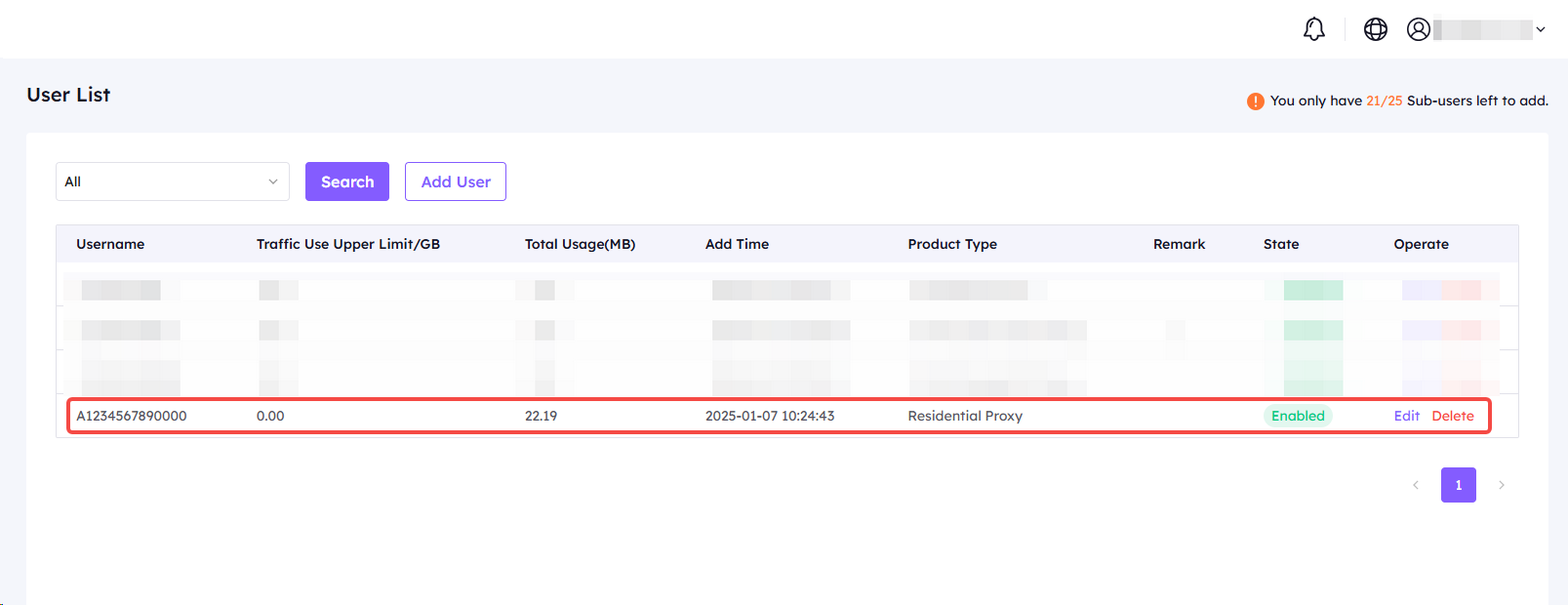Edit the user A1234567890000
Image resolution: width=1568 pixels, height=605 pixels.
pyautogui.click(x=1406, y=416)
